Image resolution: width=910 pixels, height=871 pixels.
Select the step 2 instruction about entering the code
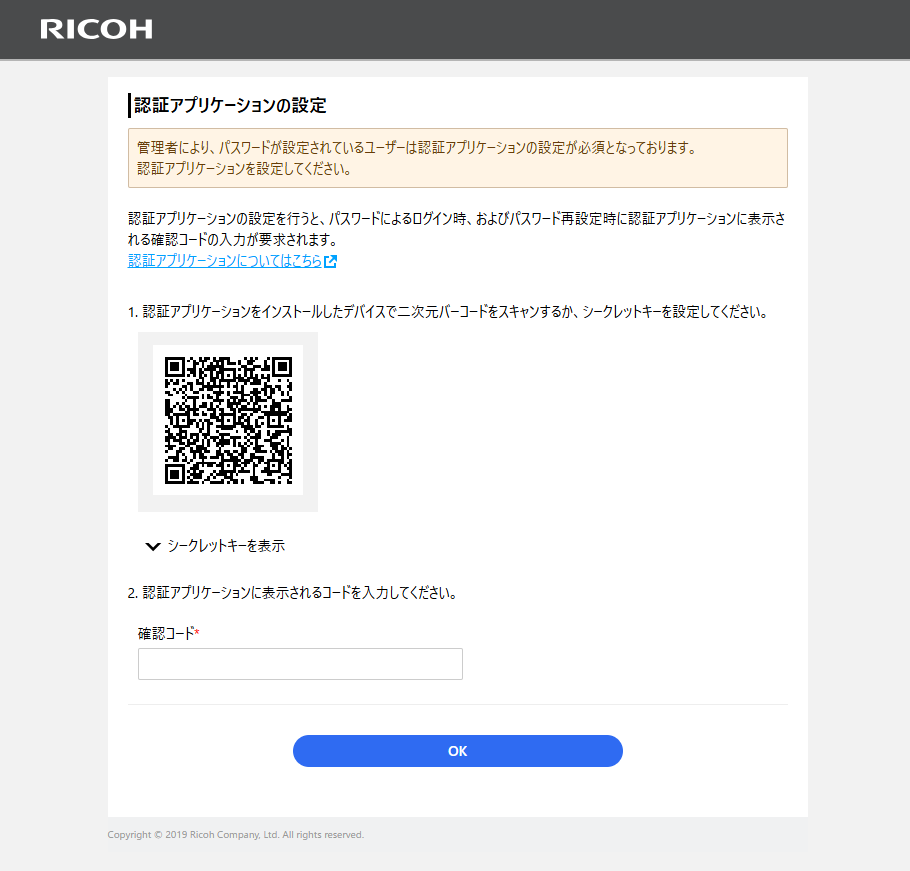pyautogui.click(x=292, y=592)
